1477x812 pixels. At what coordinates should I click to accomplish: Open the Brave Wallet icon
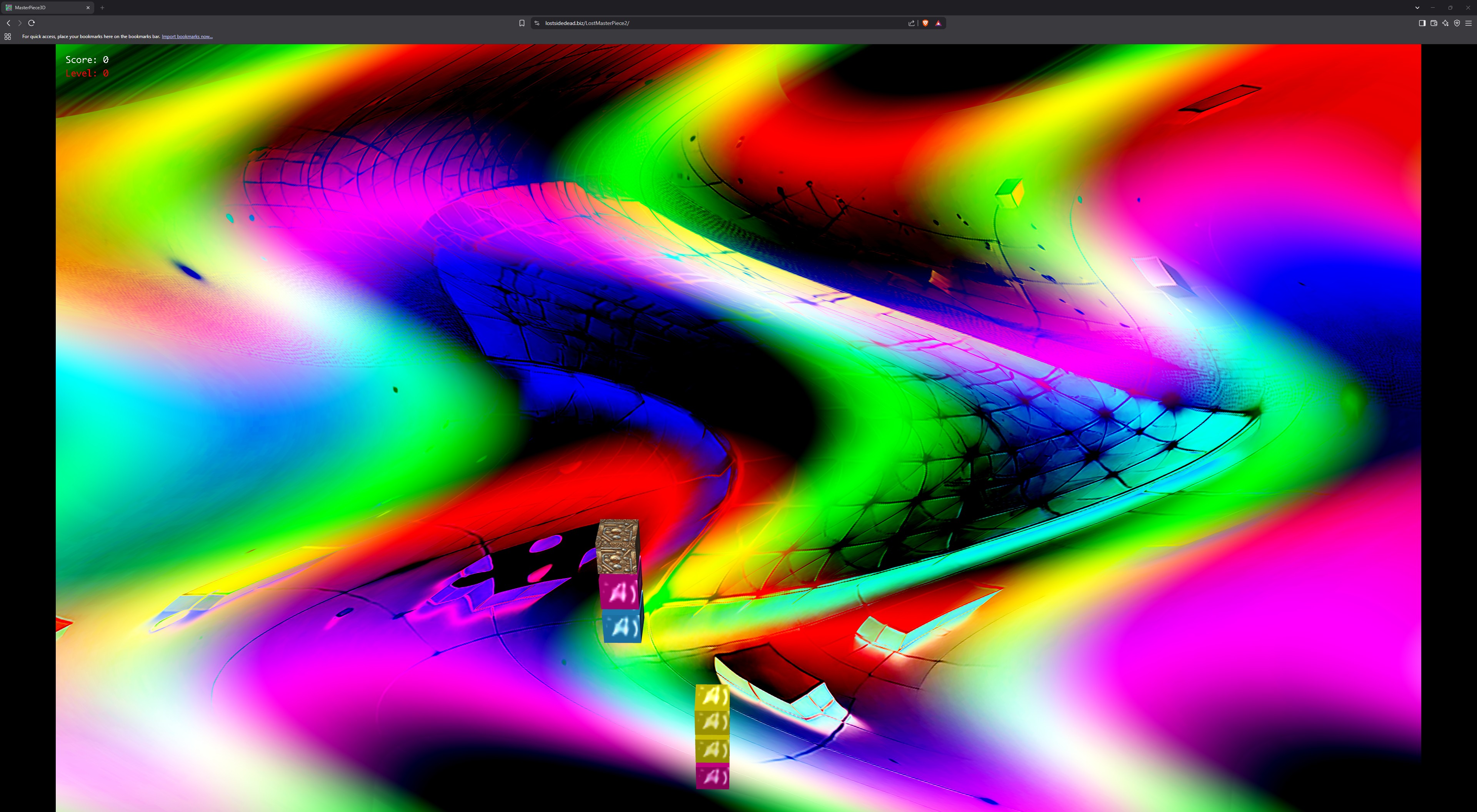pos(1434,23)
